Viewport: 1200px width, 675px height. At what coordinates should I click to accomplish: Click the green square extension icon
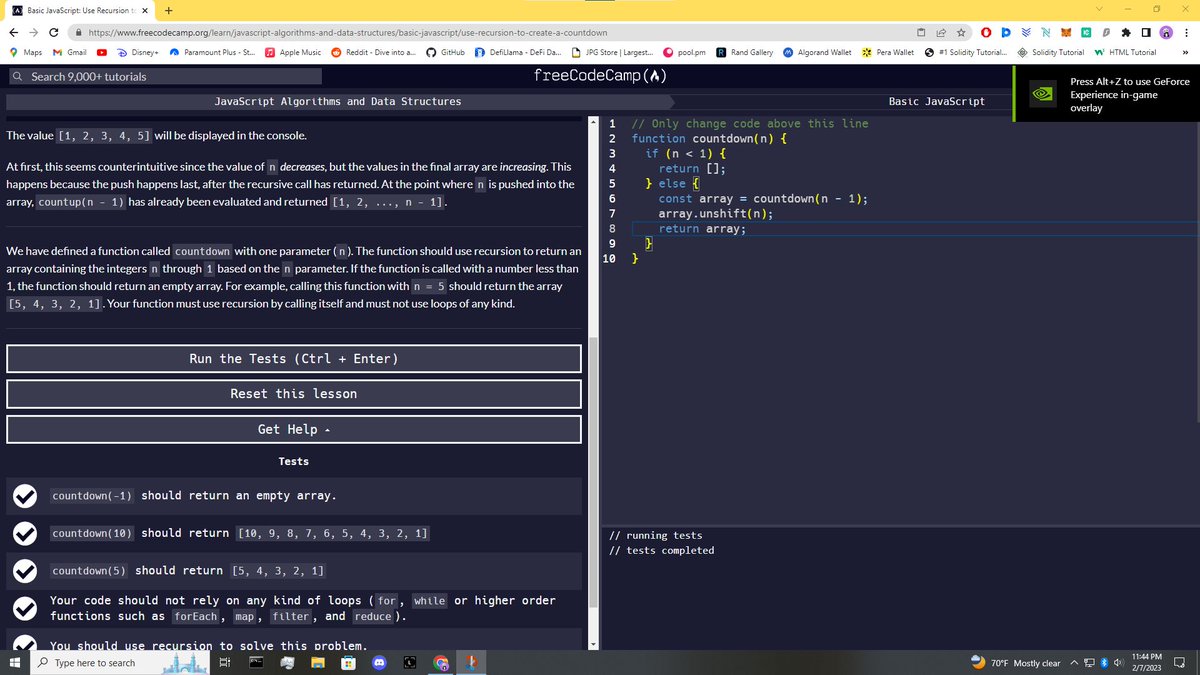click(1086, 32)
